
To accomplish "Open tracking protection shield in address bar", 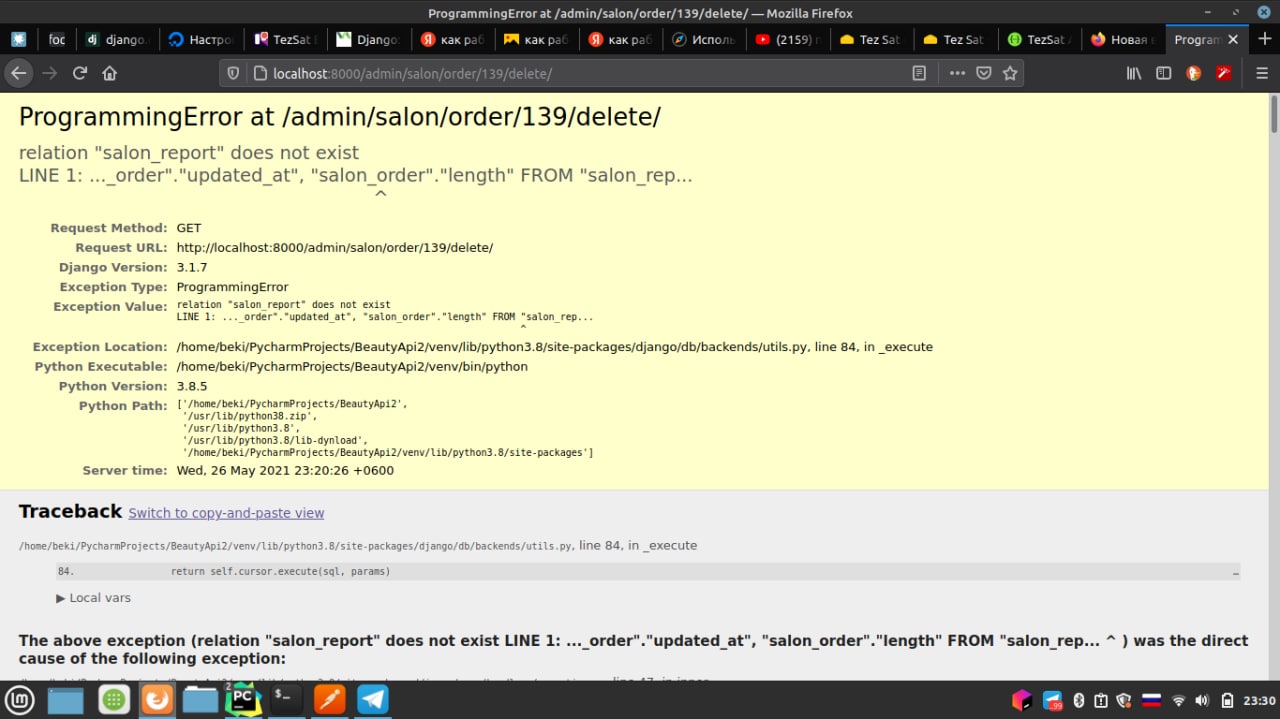I will pyautogui.click(x=233, y=73).
